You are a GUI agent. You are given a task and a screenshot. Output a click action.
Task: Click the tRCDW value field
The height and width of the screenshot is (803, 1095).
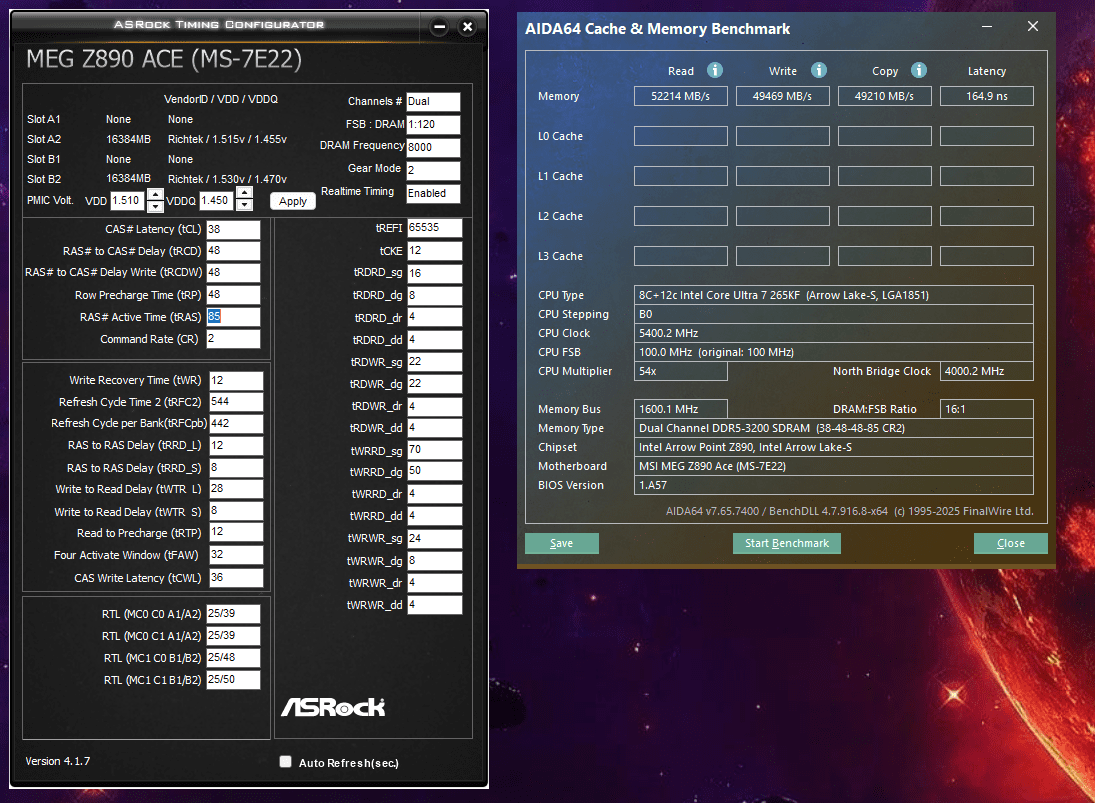click(233, 273)
